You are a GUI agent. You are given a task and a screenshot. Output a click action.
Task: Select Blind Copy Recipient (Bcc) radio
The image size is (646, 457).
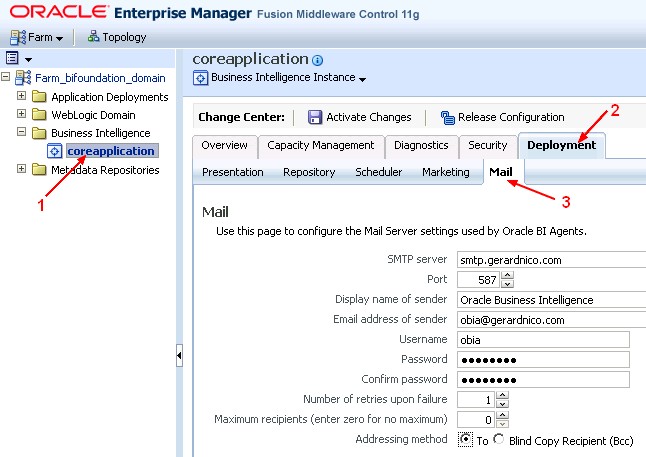click(499, 439)
